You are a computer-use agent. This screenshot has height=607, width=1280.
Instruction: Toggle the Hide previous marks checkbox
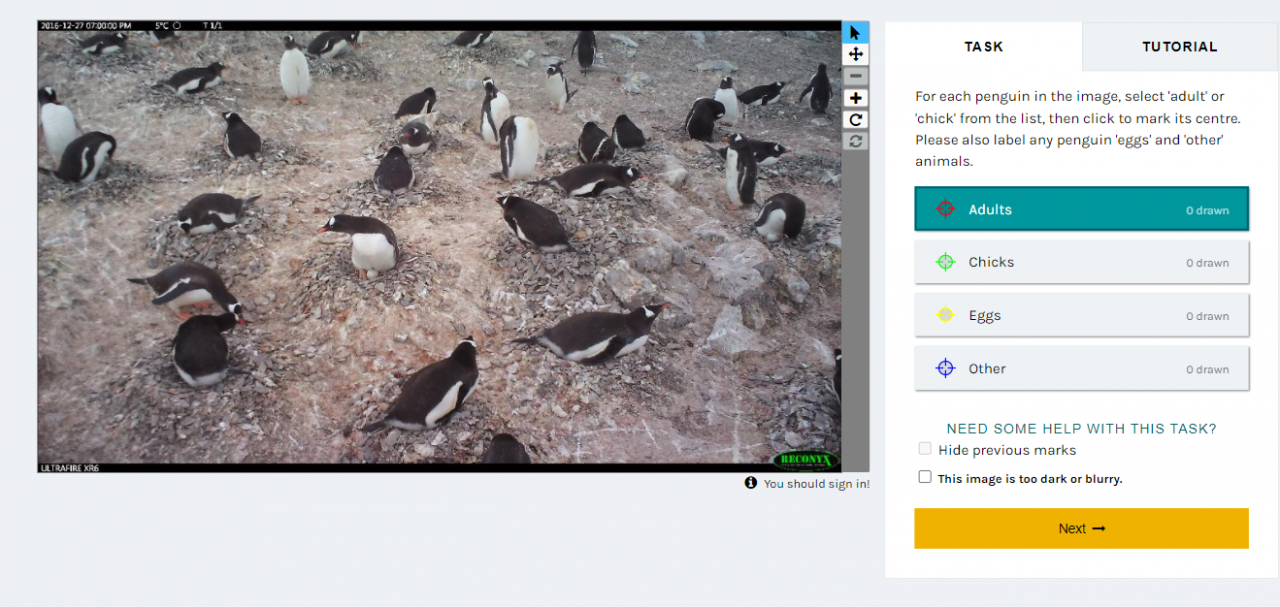pyautogui.click(x=925, y=449)
